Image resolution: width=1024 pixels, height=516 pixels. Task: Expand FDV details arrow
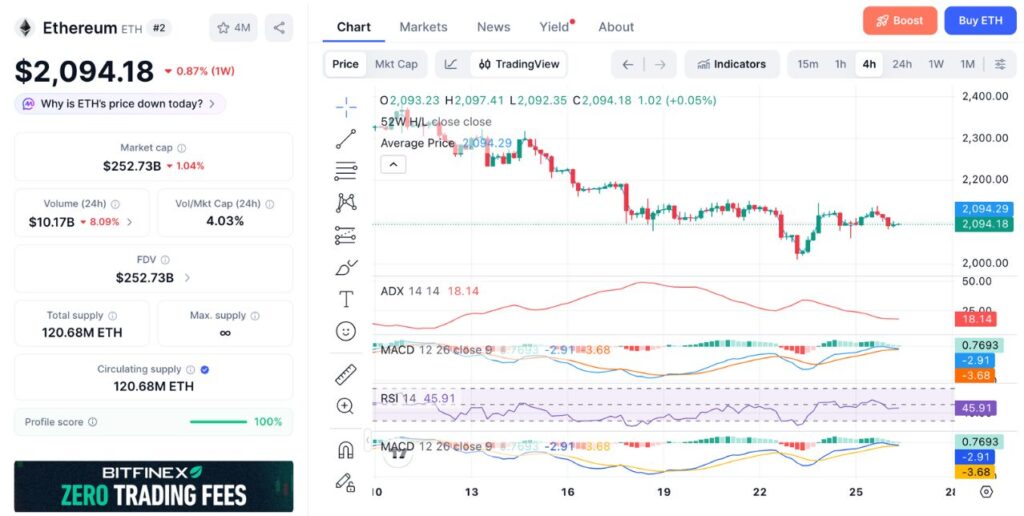click(187, 278)
